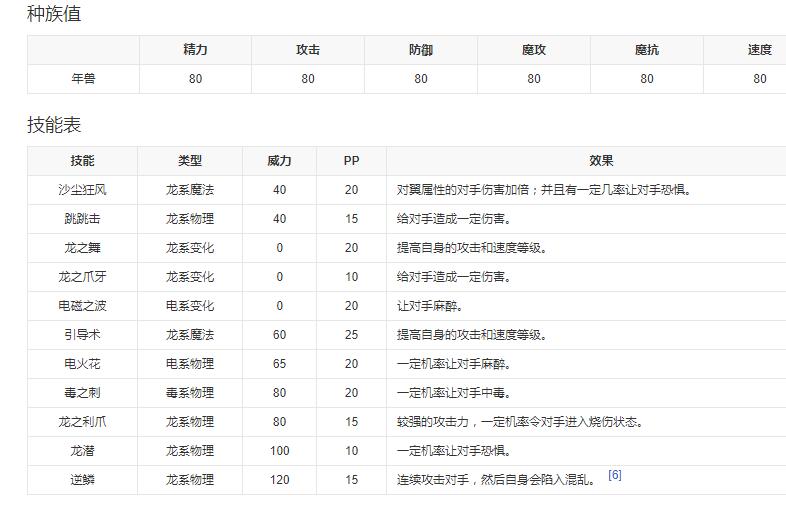Select the 逆鳞 skill name
Image resolution: width=786 pixels, height=506 pixels.
coord(83,480)
